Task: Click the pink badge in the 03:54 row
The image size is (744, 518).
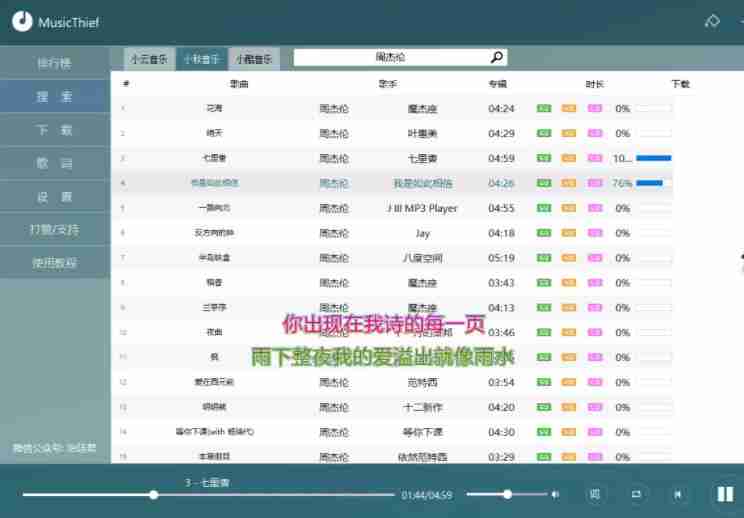Action: (595, 382)
